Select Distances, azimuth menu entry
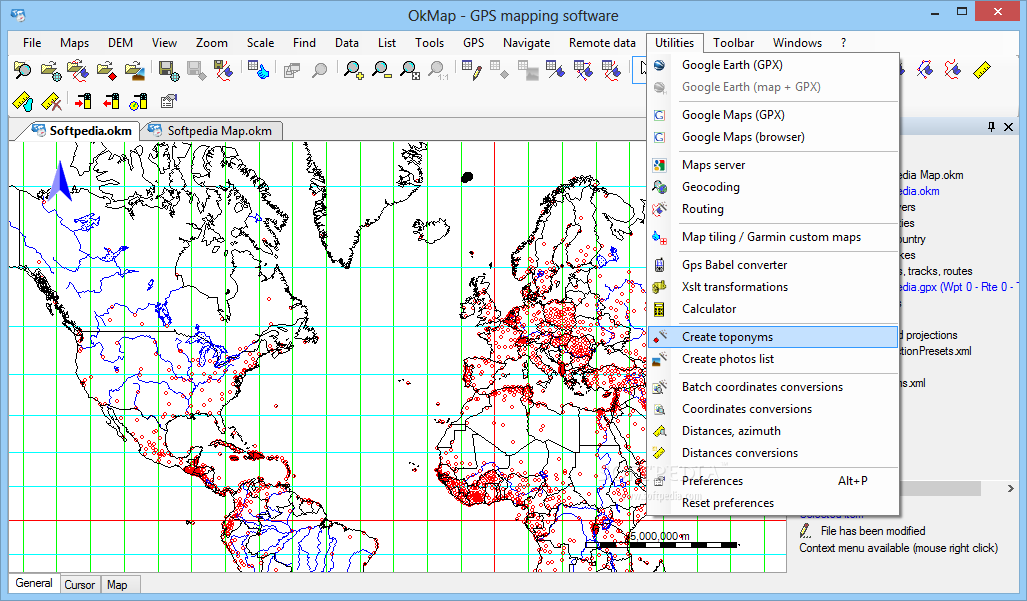1027x601 pixels. (773, 431)
